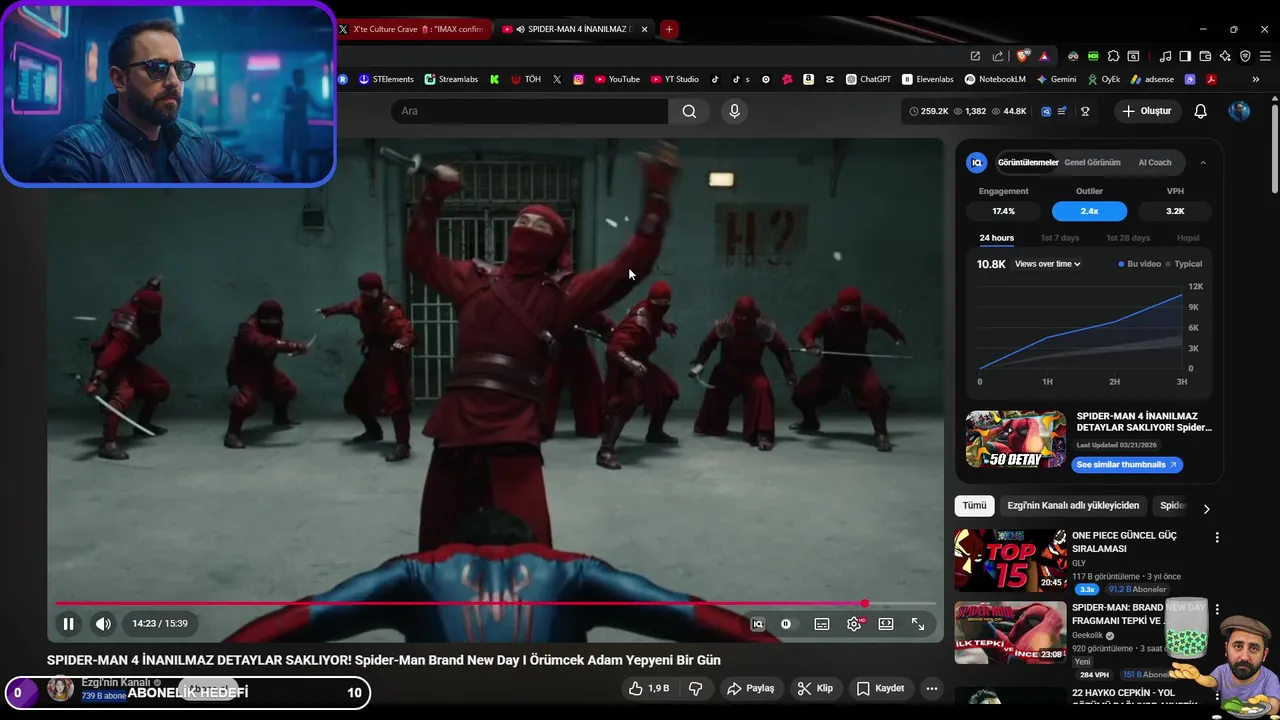Toggle subtitles/captions button

822,624
